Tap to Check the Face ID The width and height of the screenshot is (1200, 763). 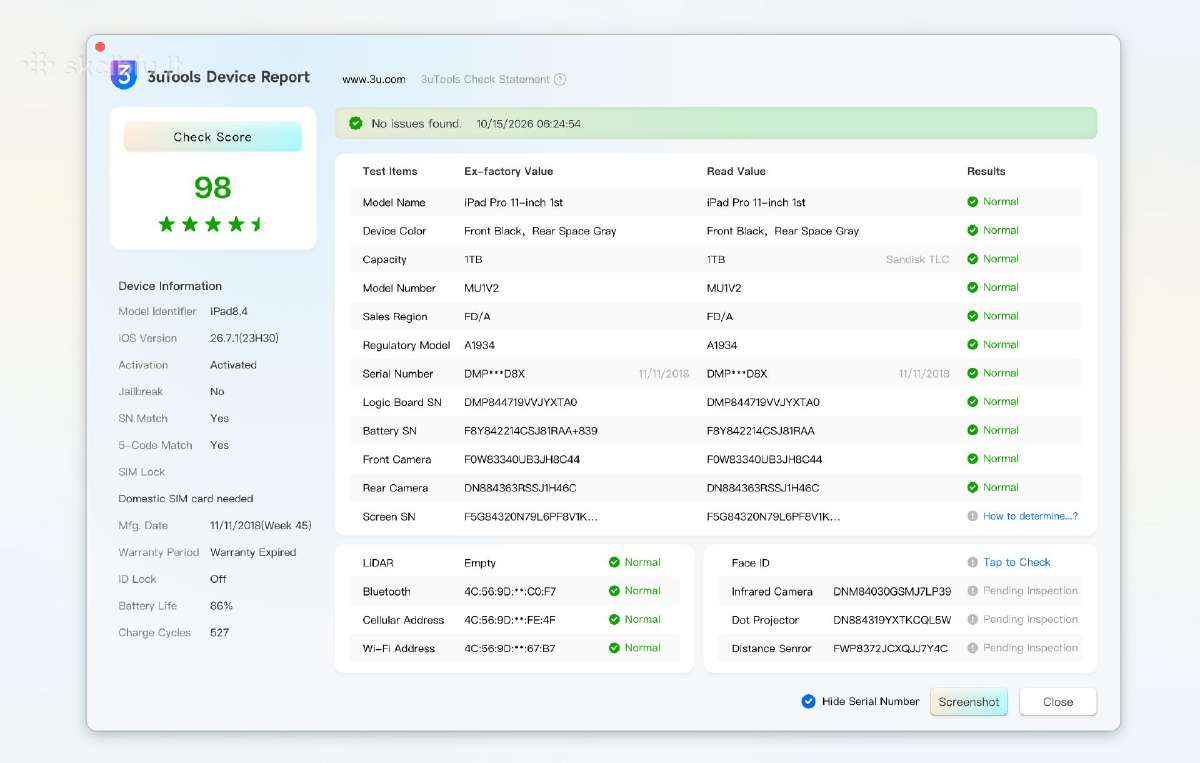point(1017,563)
